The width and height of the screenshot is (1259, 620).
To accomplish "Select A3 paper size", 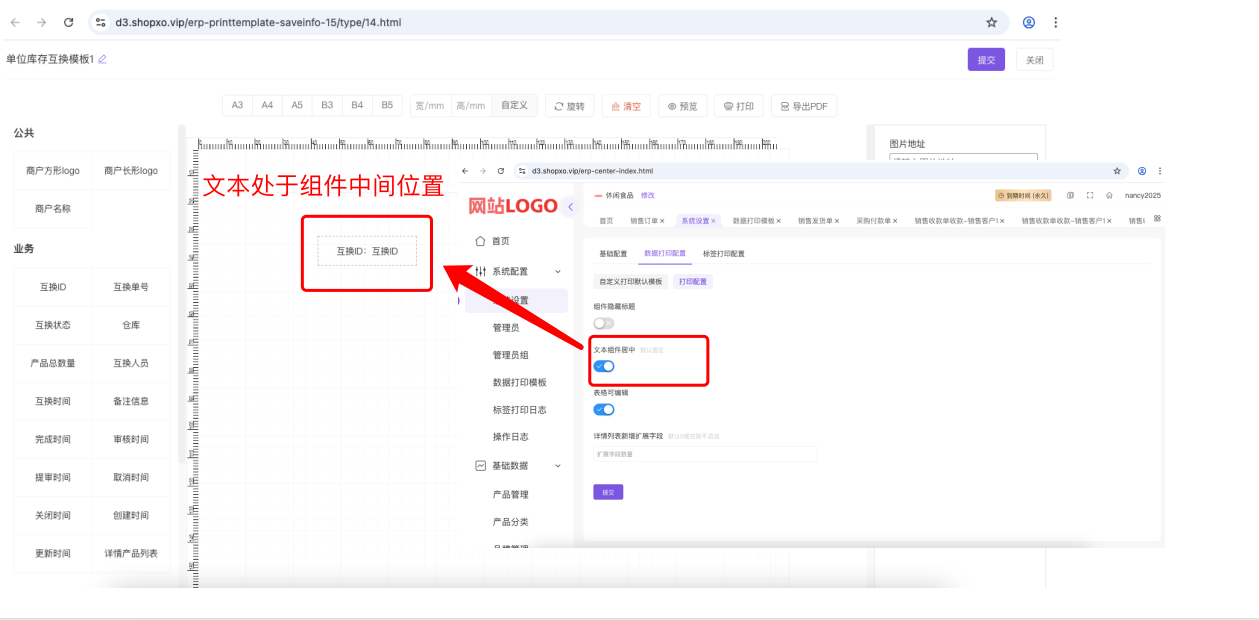I will point(237,105).
